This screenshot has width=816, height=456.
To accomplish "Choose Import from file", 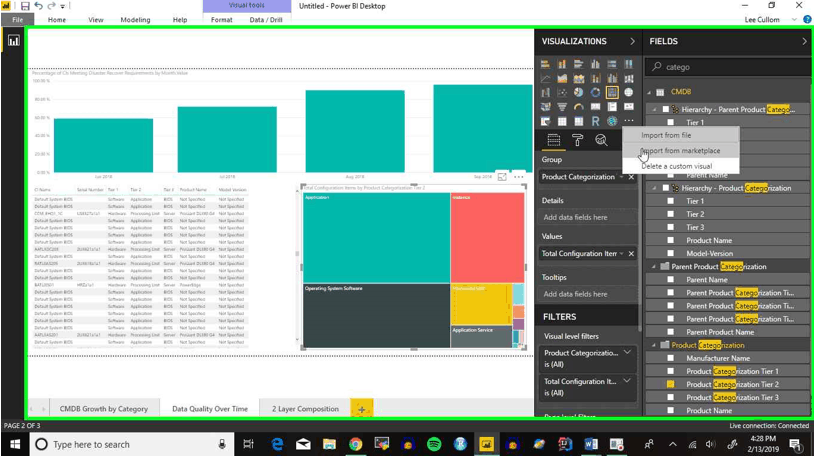I will 681,135.
